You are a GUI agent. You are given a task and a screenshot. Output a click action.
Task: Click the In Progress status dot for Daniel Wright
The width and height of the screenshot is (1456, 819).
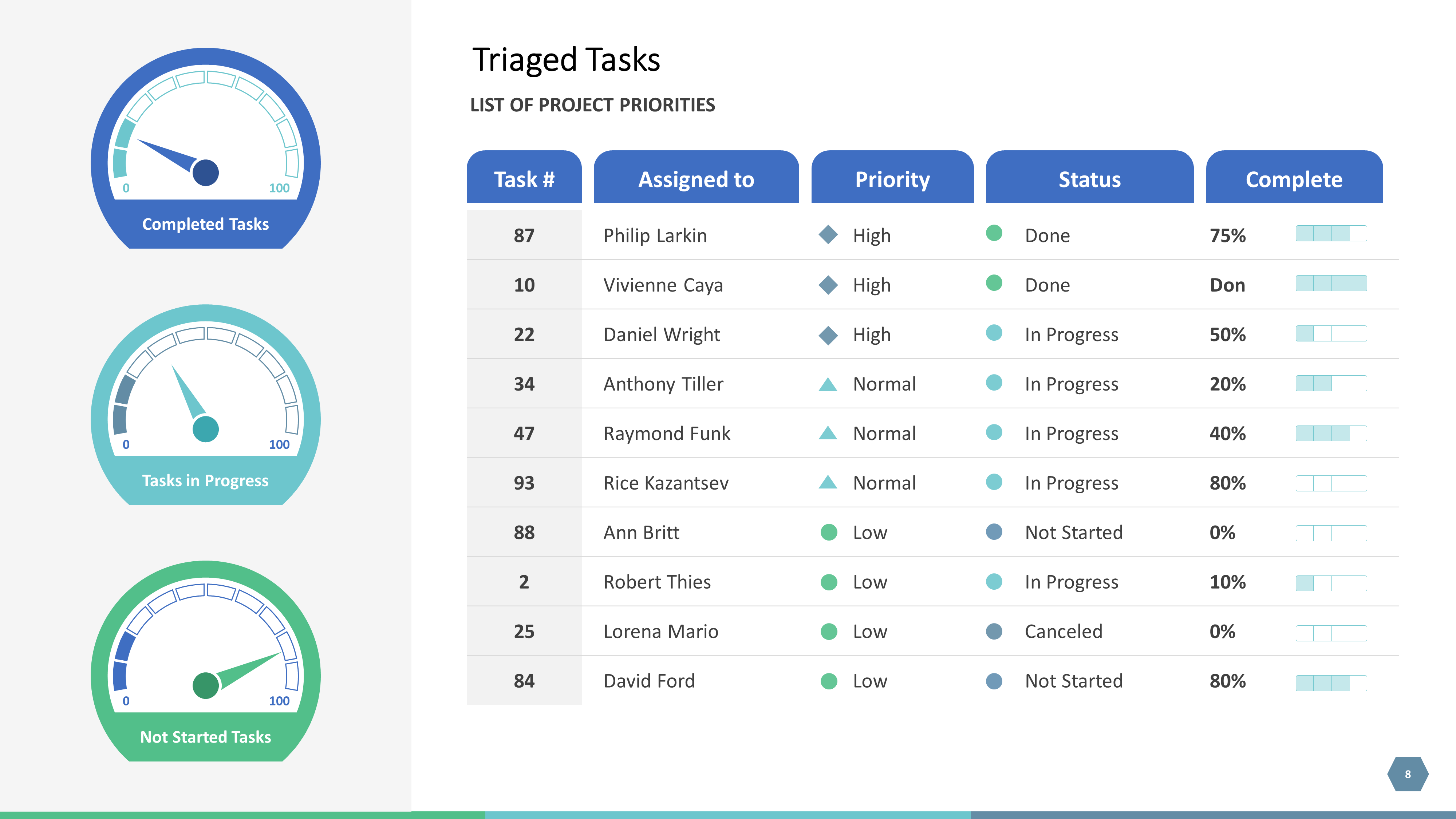point(994,332)
